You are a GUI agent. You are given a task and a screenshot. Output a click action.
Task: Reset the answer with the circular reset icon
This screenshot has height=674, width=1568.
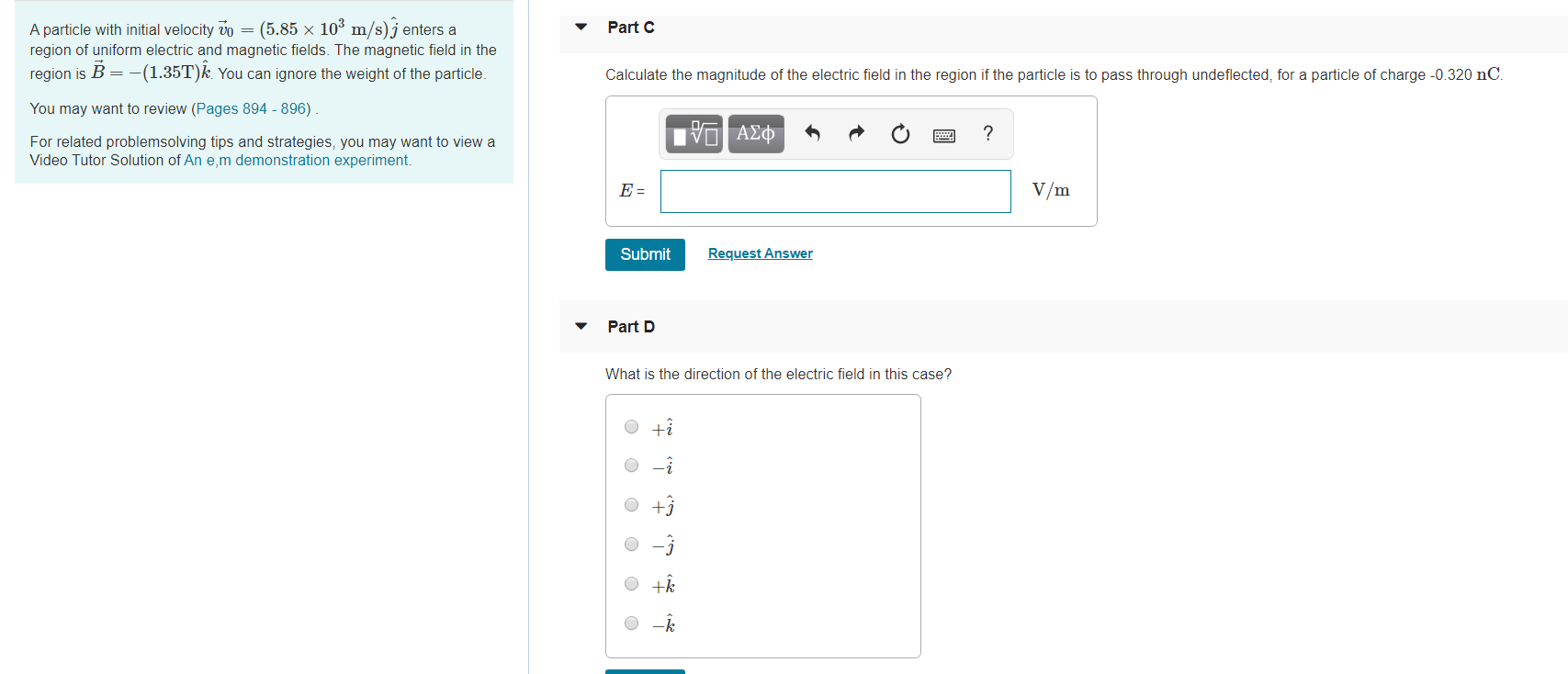click(899, 133)
